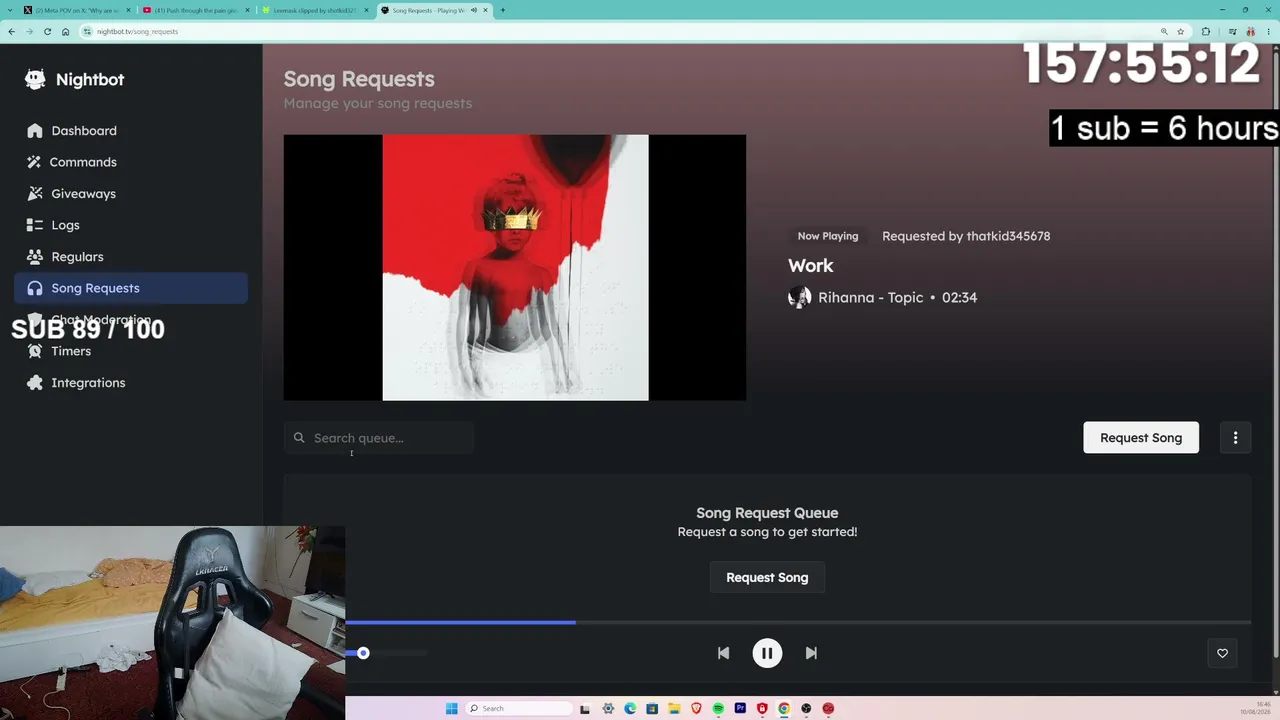Open the Dashboard page

[131, 131]
